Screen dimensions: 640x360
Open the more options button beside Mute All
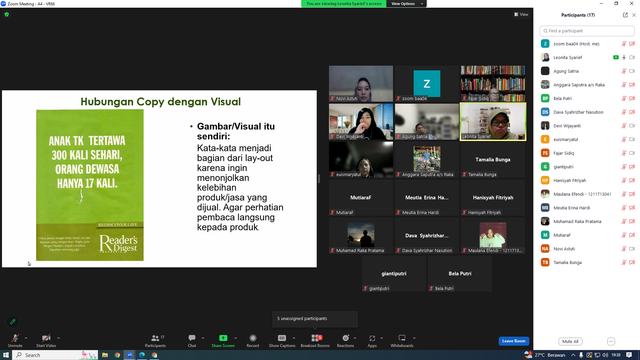pyautogui.click(x=611, y=341)
